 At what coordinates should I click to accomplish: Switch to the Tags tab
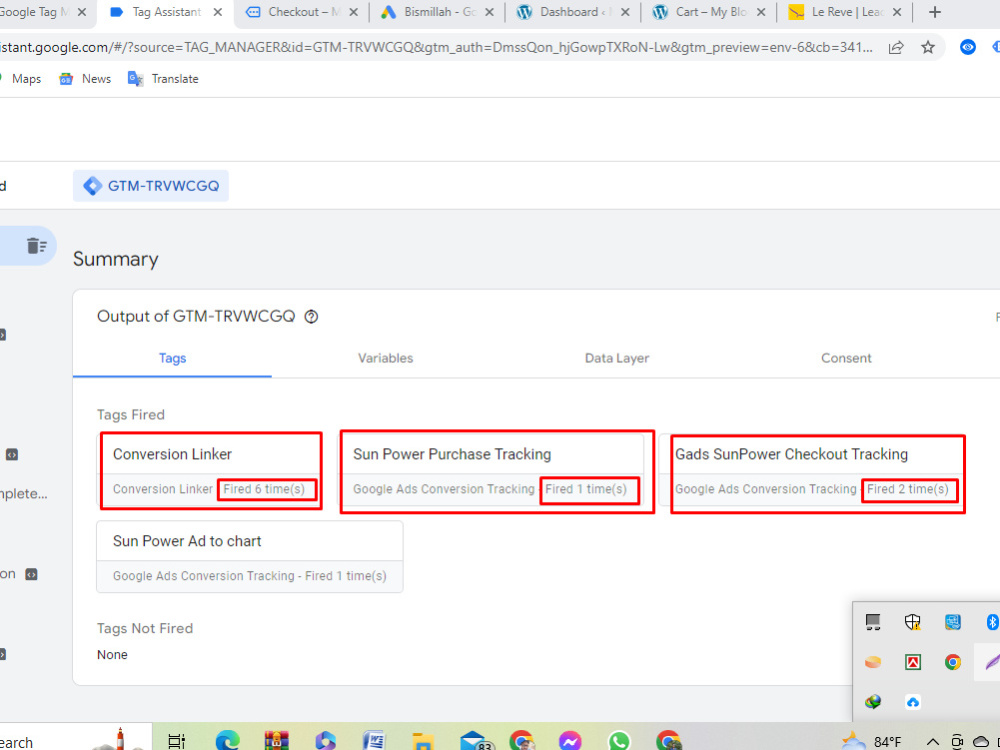(x=172, y=358)
